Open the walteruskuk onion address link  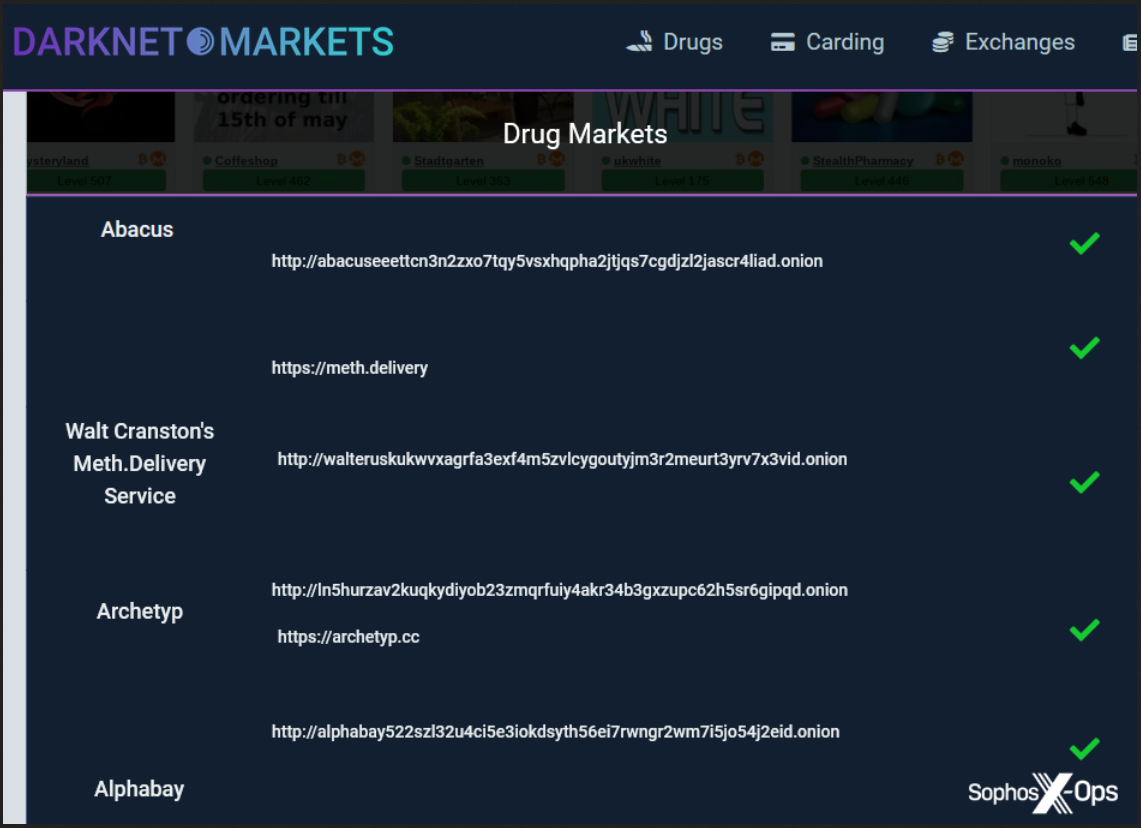562,459
